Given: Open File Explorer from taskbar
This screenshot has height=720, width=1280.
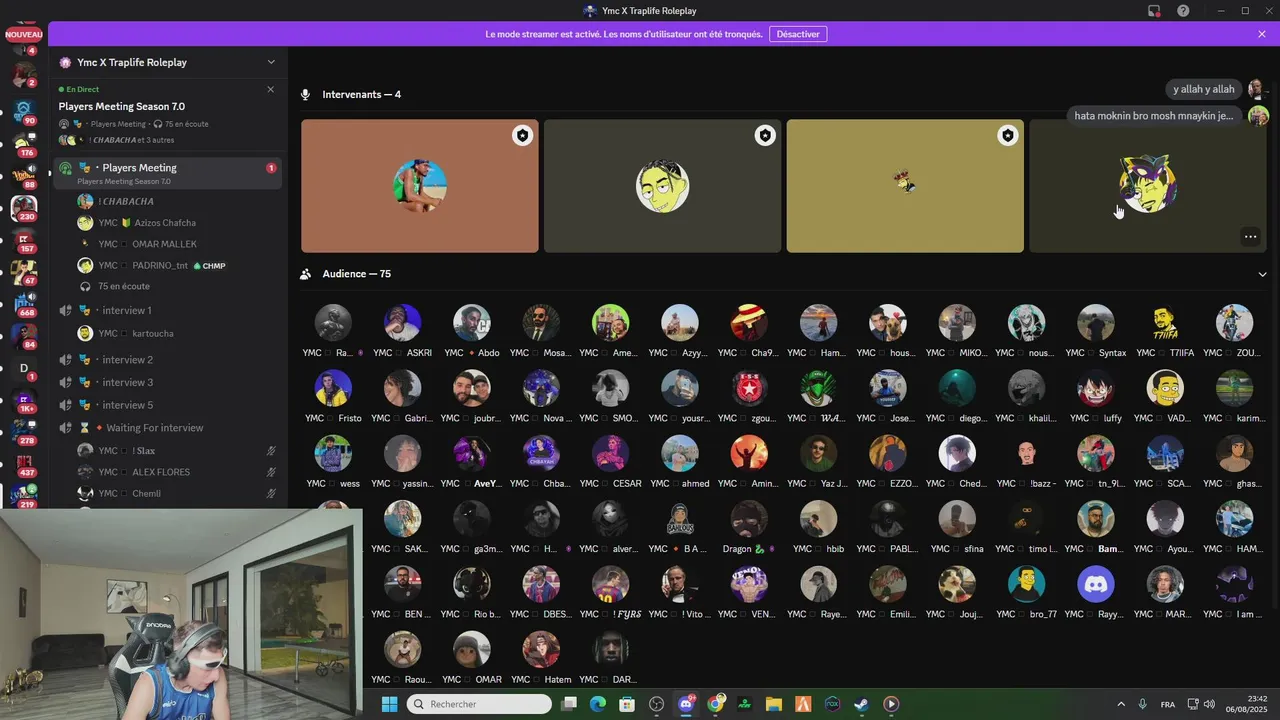Looking at the screenshot, I should [x=774, y=704].
